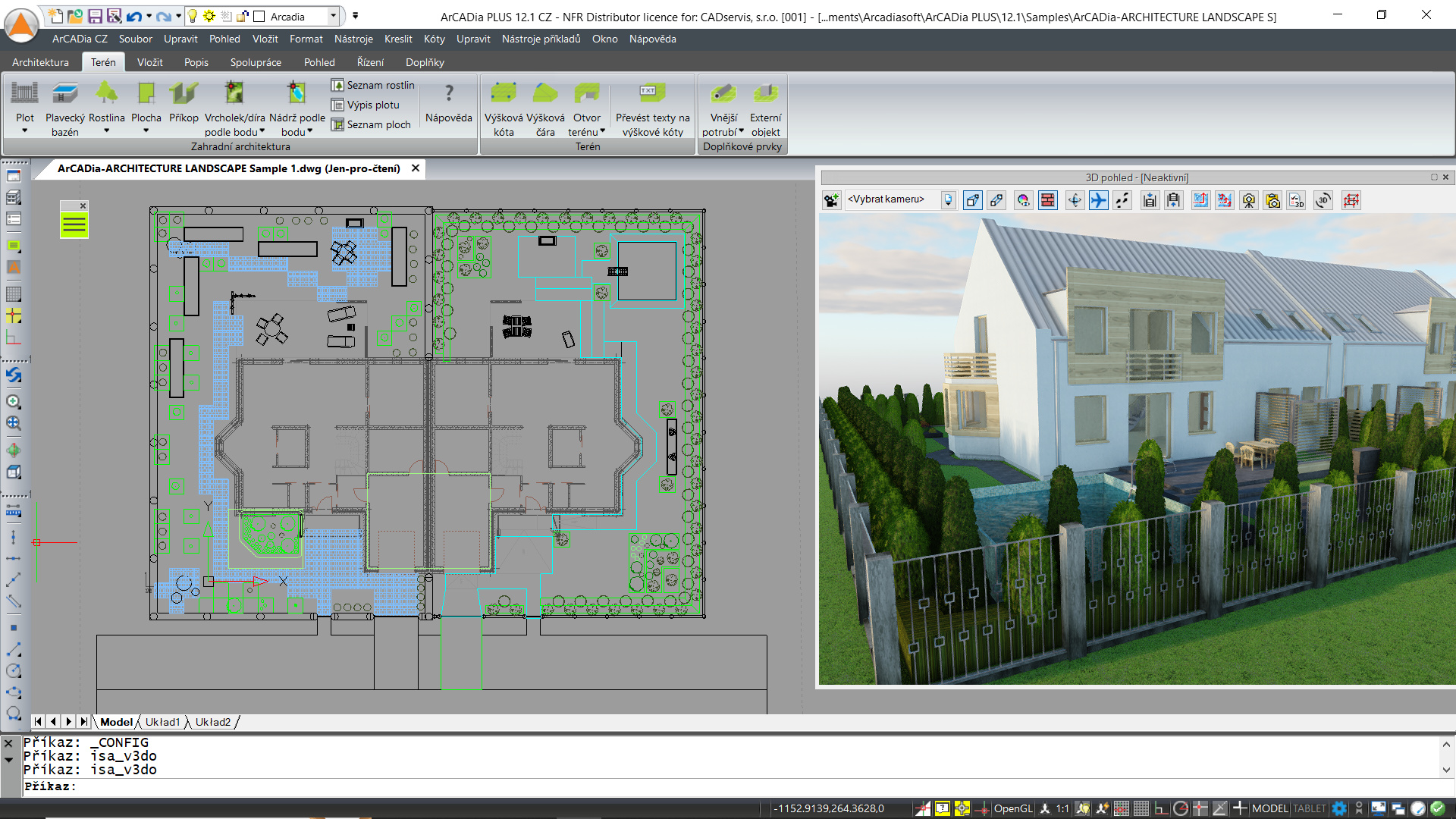Screen dimensions: 1456x819
Task: Toggle the layer lock padlock icon
Action: point(243,16)
